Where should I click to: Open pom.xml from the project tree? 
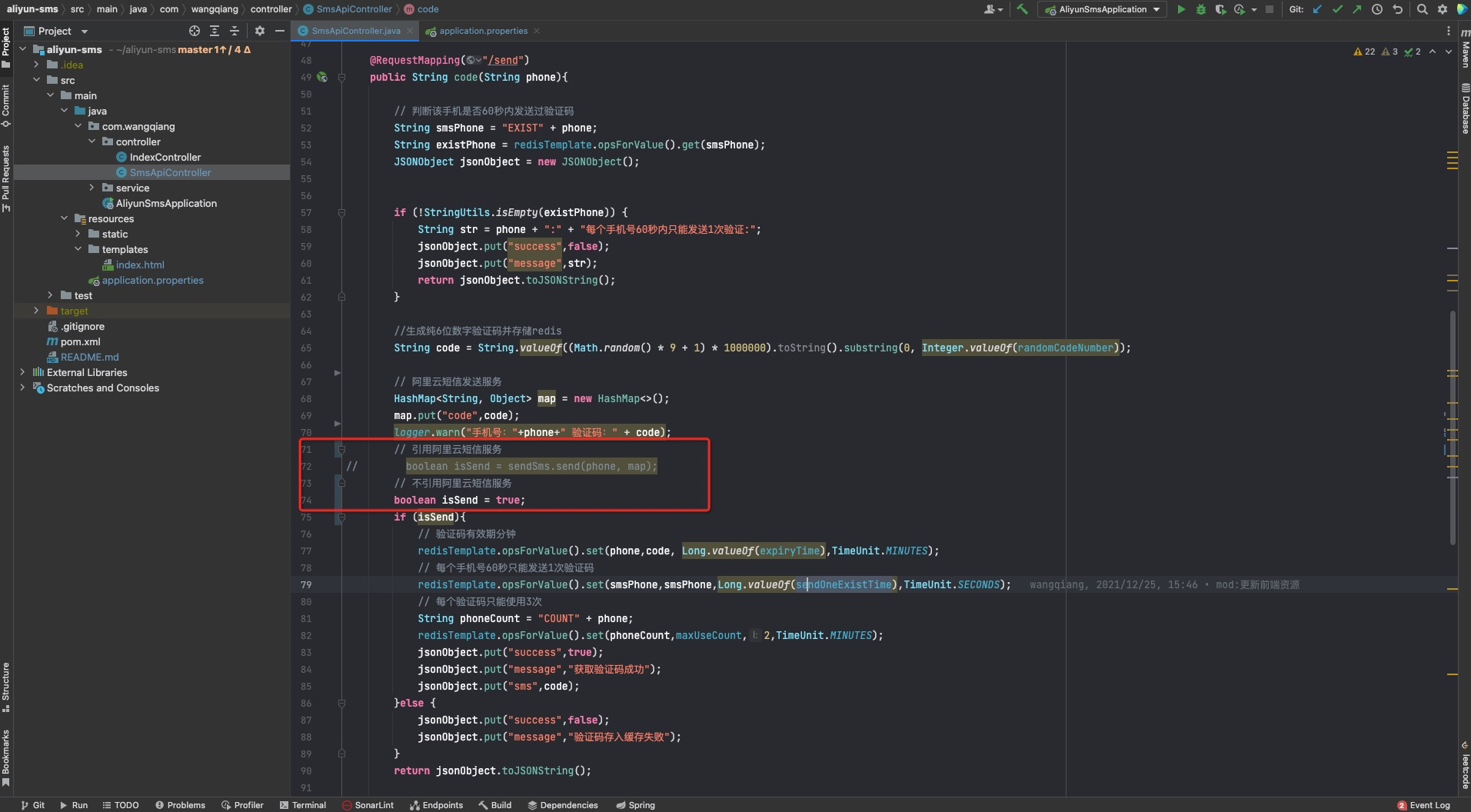pos(80,341)
